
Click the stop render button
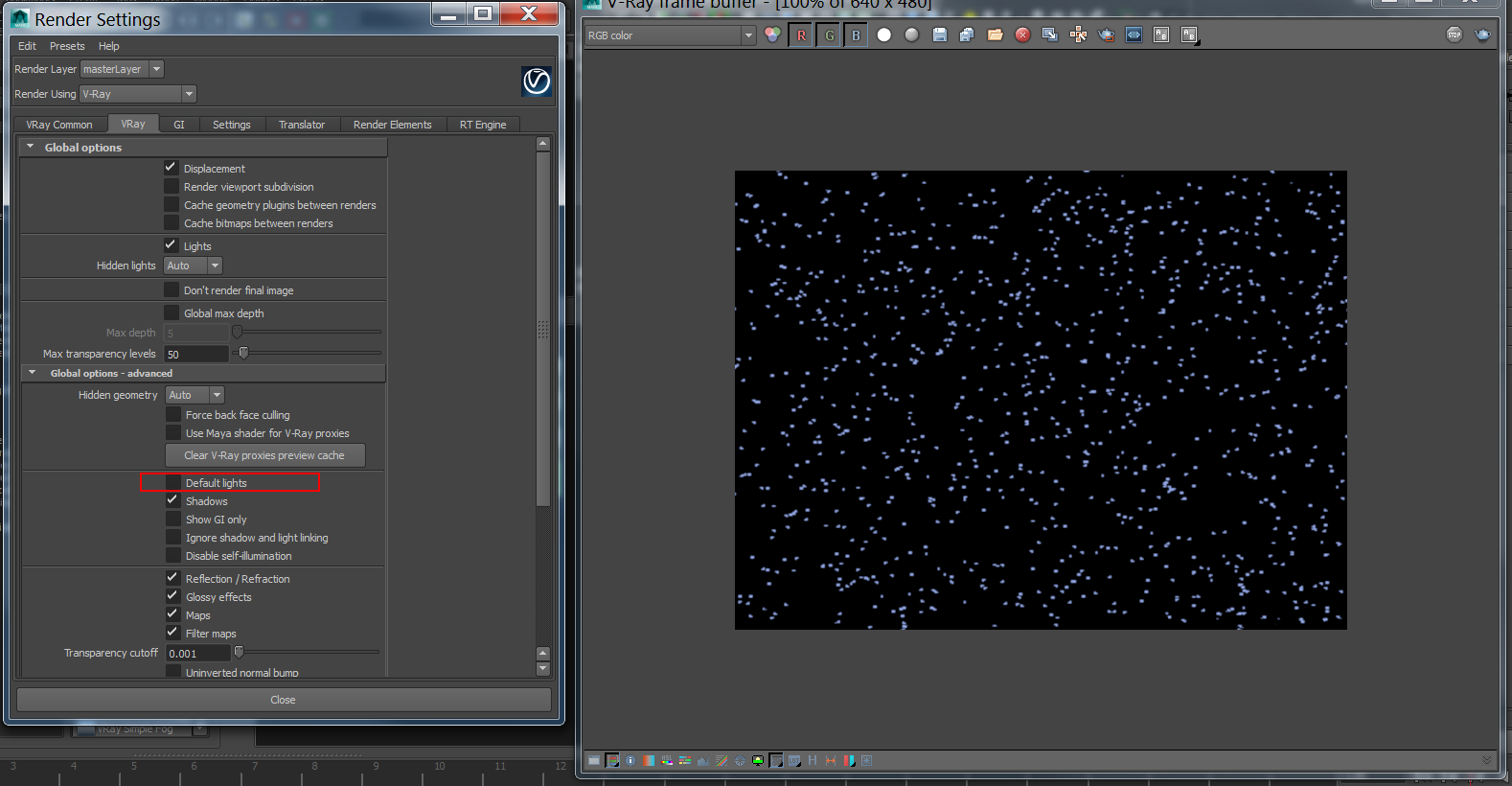[x=1455, y=35]
